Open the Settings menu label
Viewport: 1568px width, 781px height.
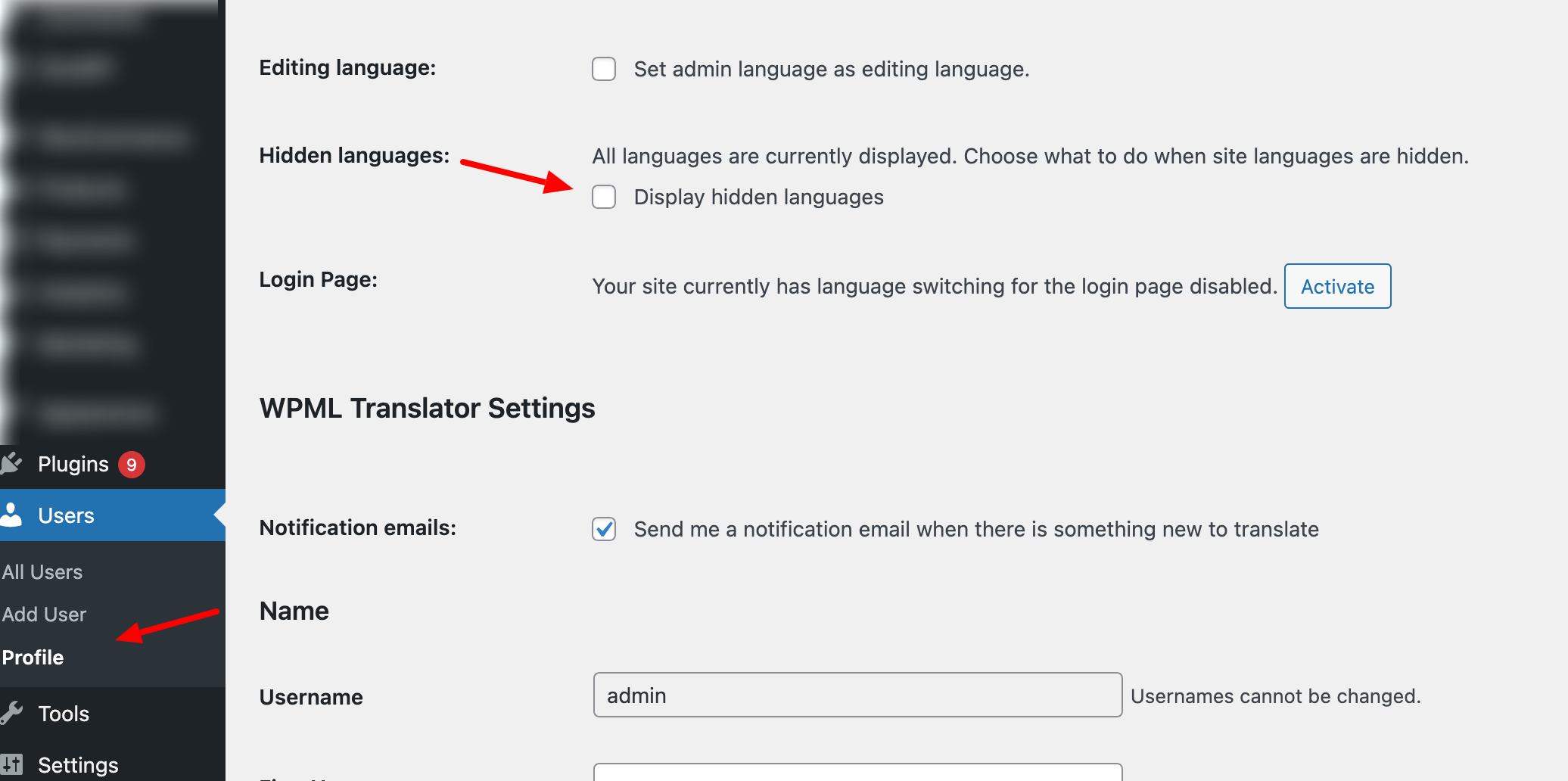tap(78, 765)
